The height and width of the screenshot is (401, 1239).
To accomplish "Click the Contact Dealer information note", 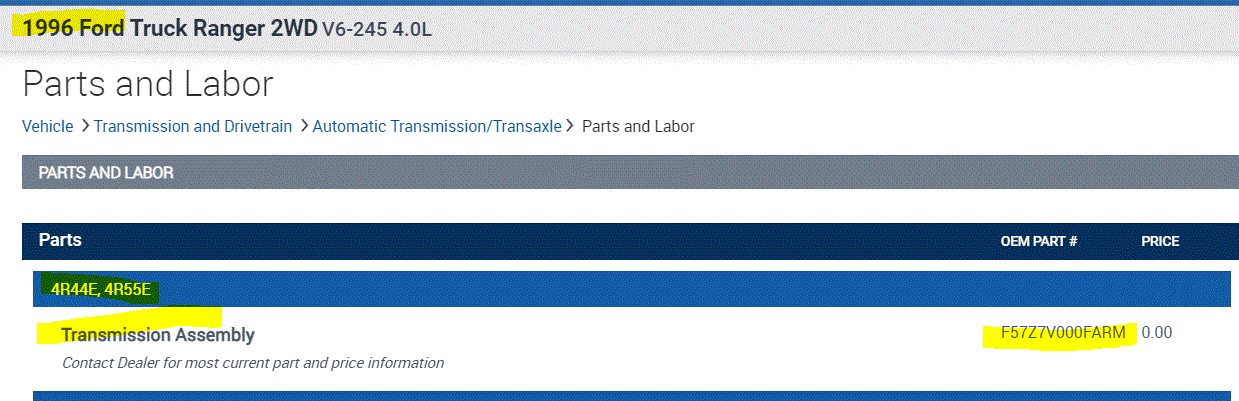I will pyautogui.click(x=252, y=363).
